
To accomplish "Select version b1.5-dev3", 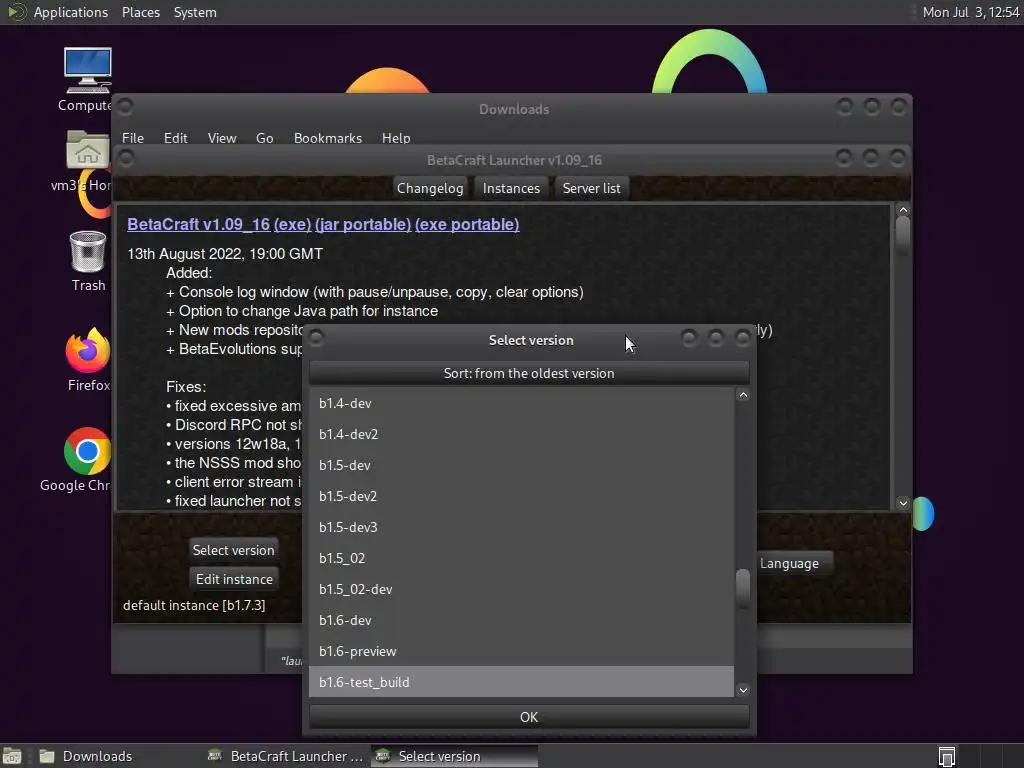I will coord(521,527).
